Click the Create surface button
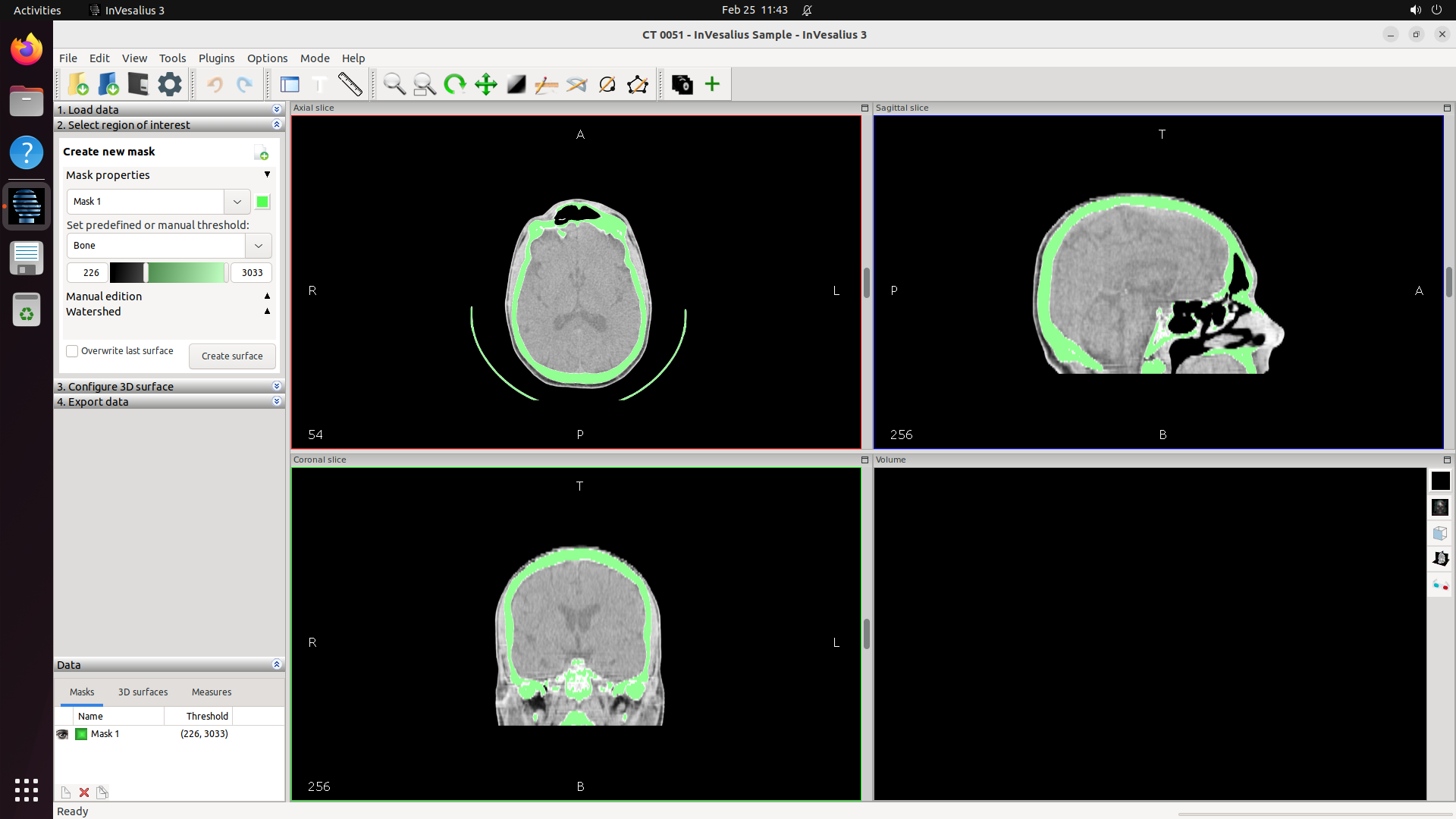The height and width of the screenshot is (819, 1456). 232,356
